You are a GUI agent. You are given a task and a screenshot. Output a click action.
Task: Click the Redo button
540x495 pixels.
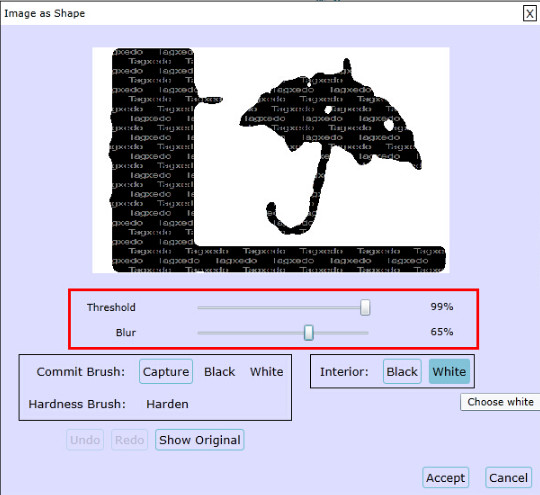click(129, 440)
